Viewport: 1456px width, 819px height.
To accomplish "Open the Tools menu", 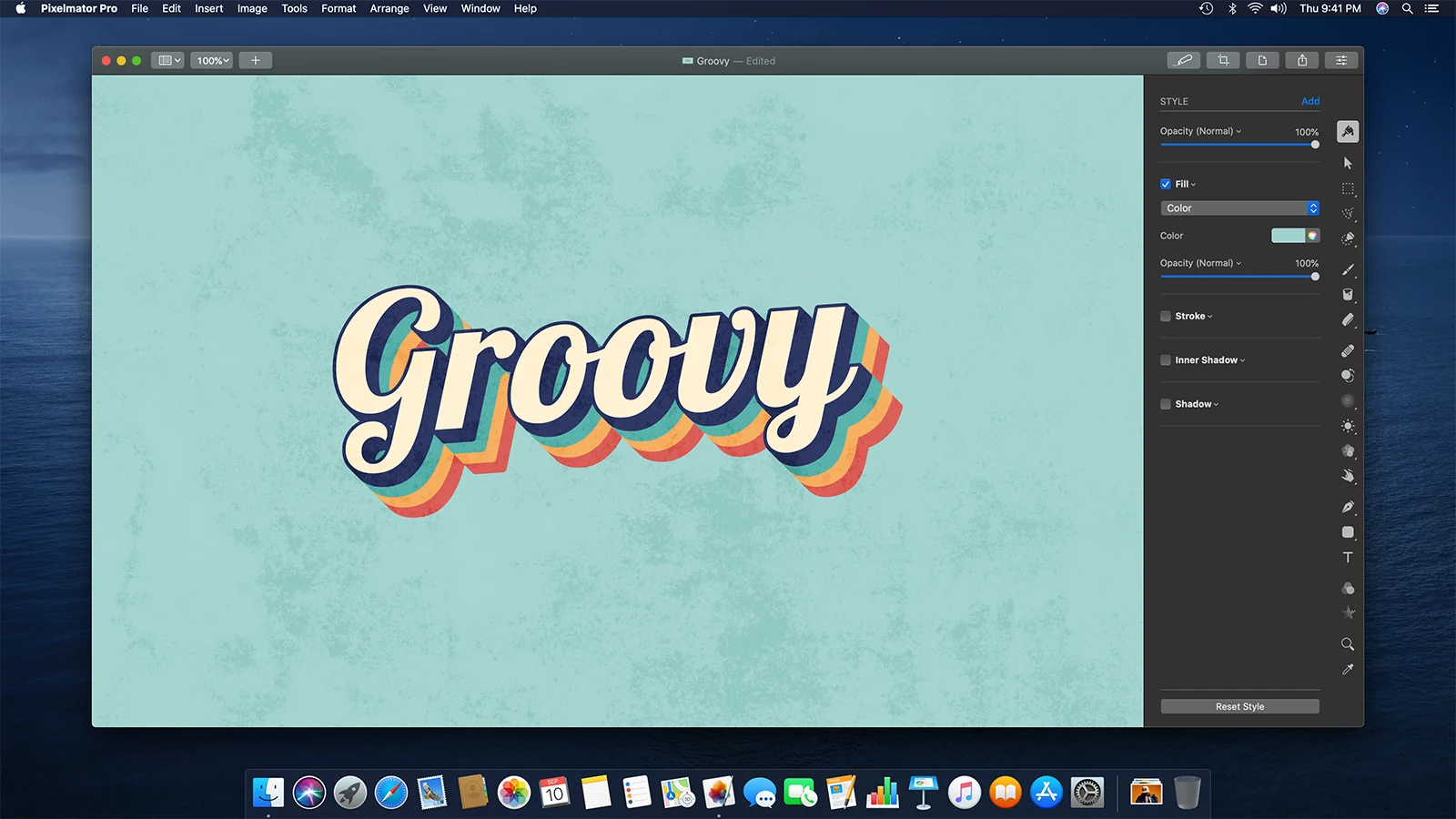I will [294, 8].
